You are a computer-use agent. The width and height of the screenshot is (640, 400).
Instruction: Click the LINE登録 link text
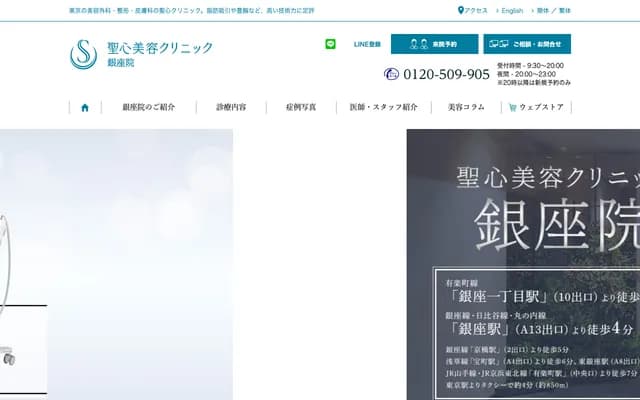367,44
